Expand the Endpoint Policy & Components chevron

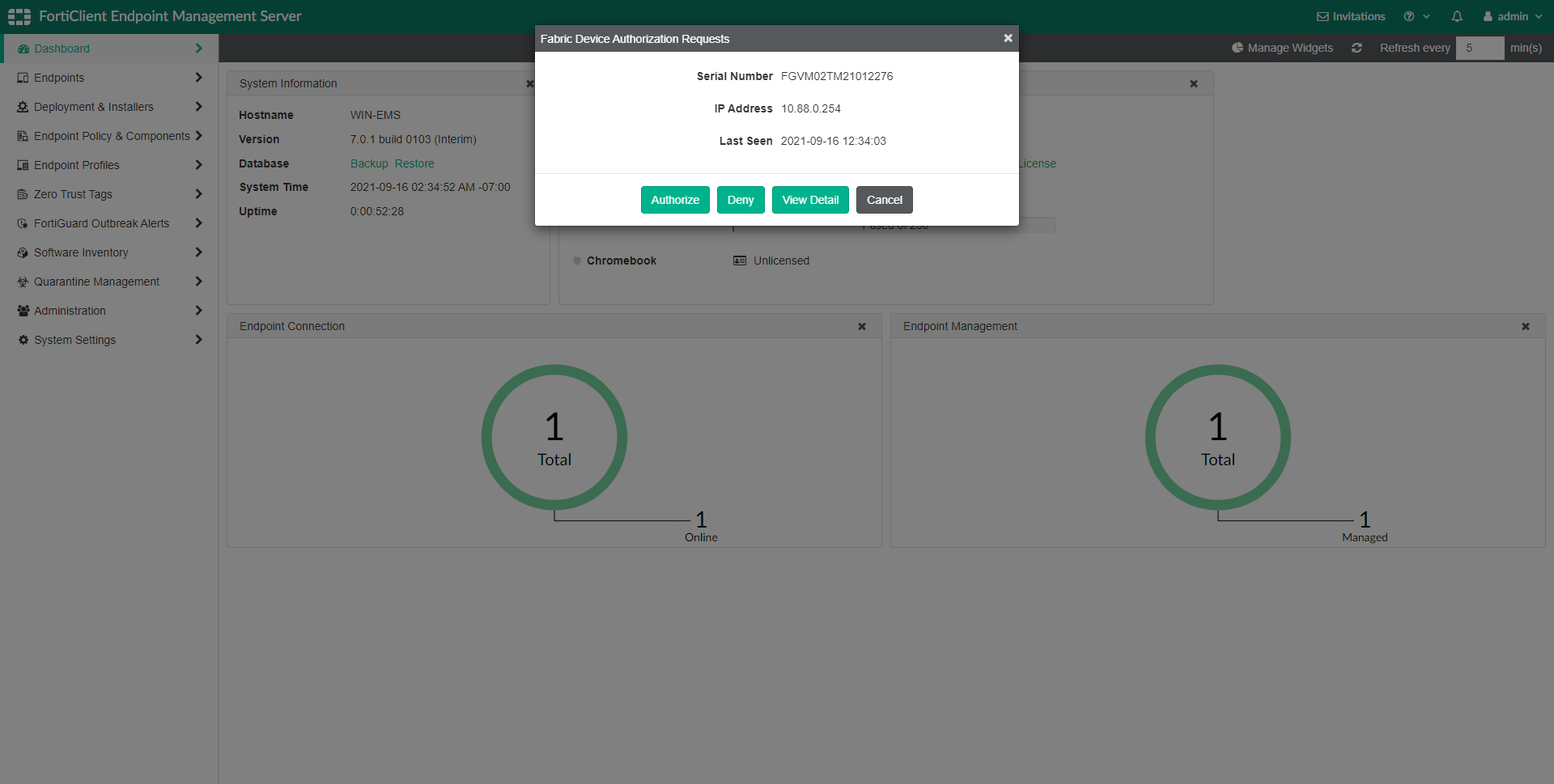198,136
